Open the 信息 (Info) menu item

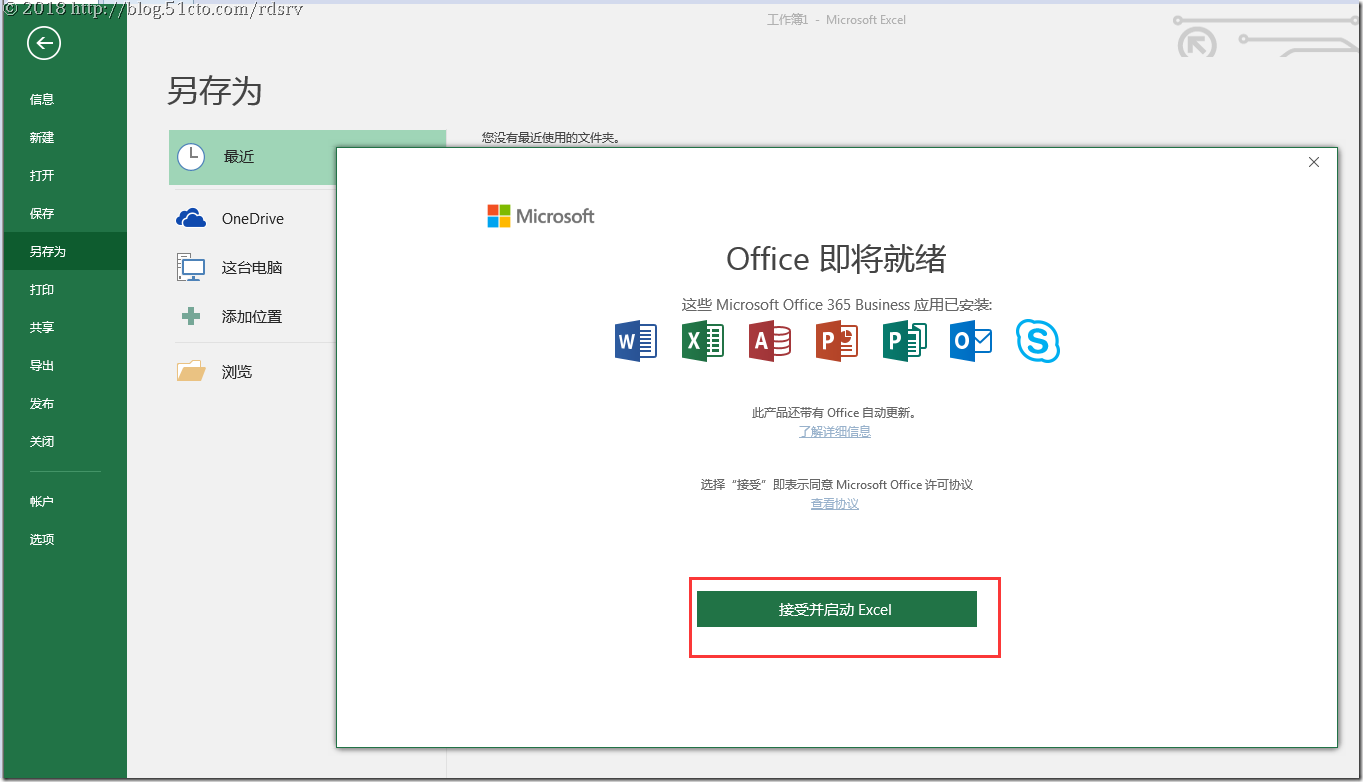pyautogui.click(x=63, y=99)
